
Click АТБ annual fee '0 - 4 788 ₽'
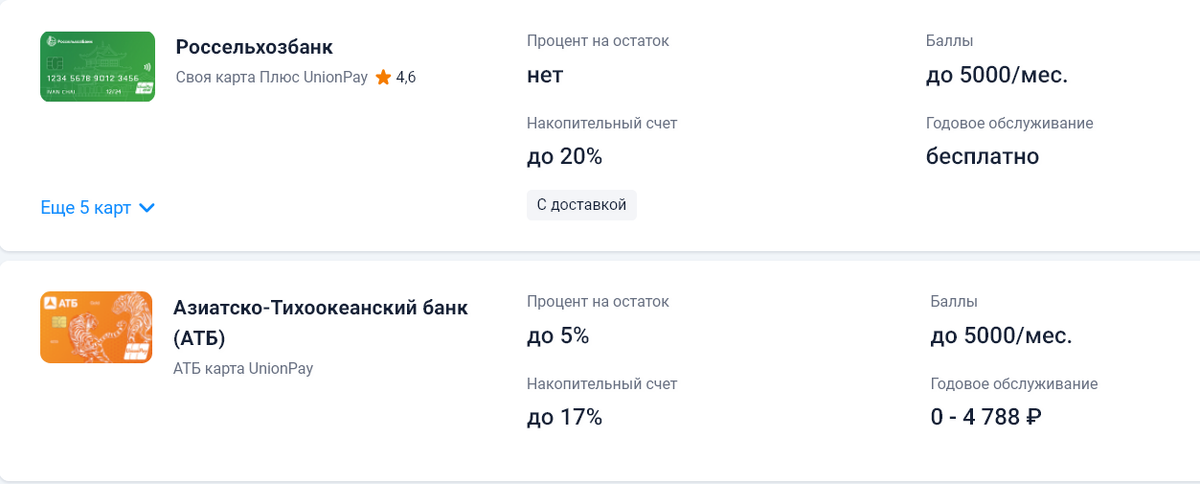point(986,417)
